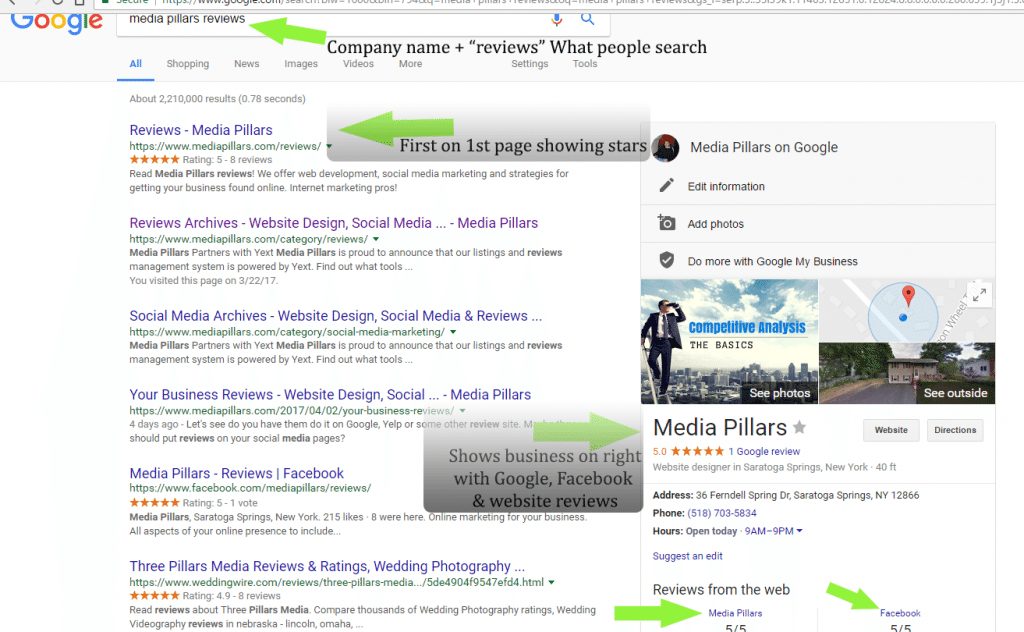Click the 'You visited this page on 3/22/17.' text

tap(204, 281)
